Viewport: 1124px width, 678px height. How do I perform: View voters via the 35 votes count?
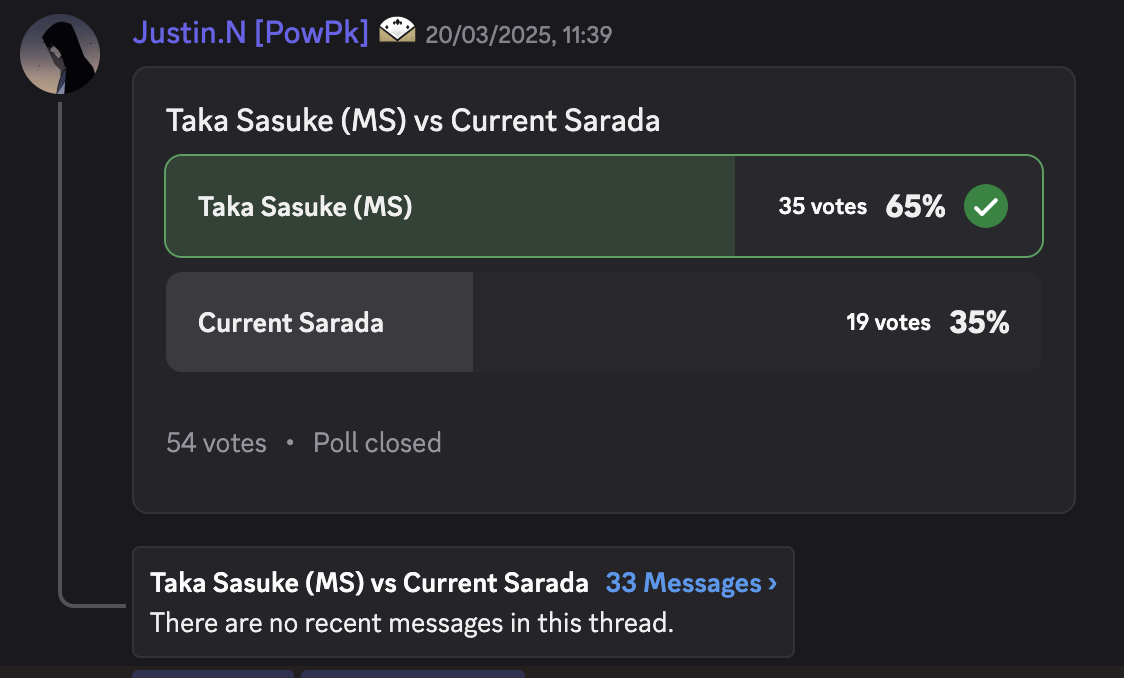click(822, 207)
